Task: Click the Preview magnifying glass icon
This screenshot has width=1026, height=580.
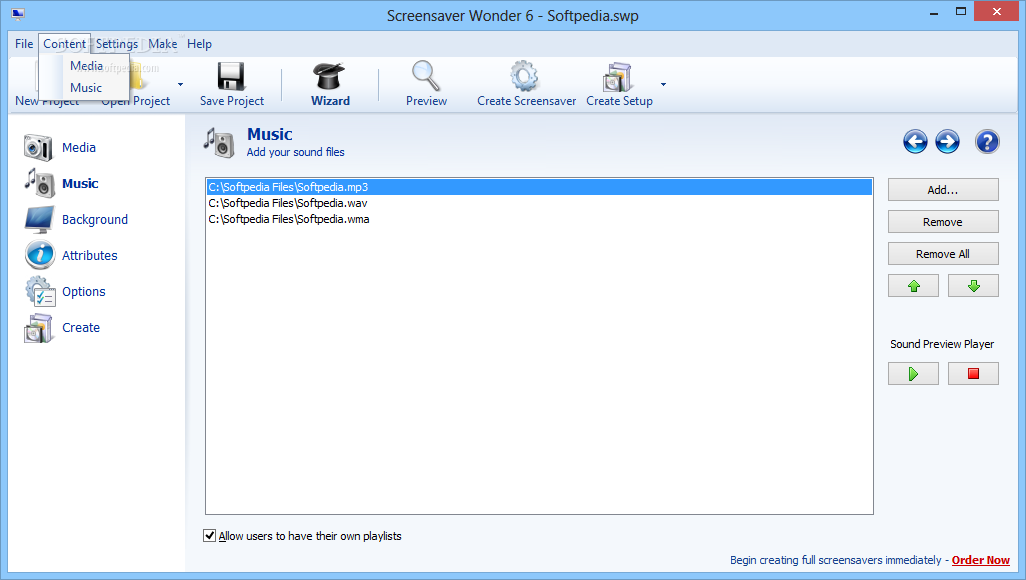Action: click(426, 76)
